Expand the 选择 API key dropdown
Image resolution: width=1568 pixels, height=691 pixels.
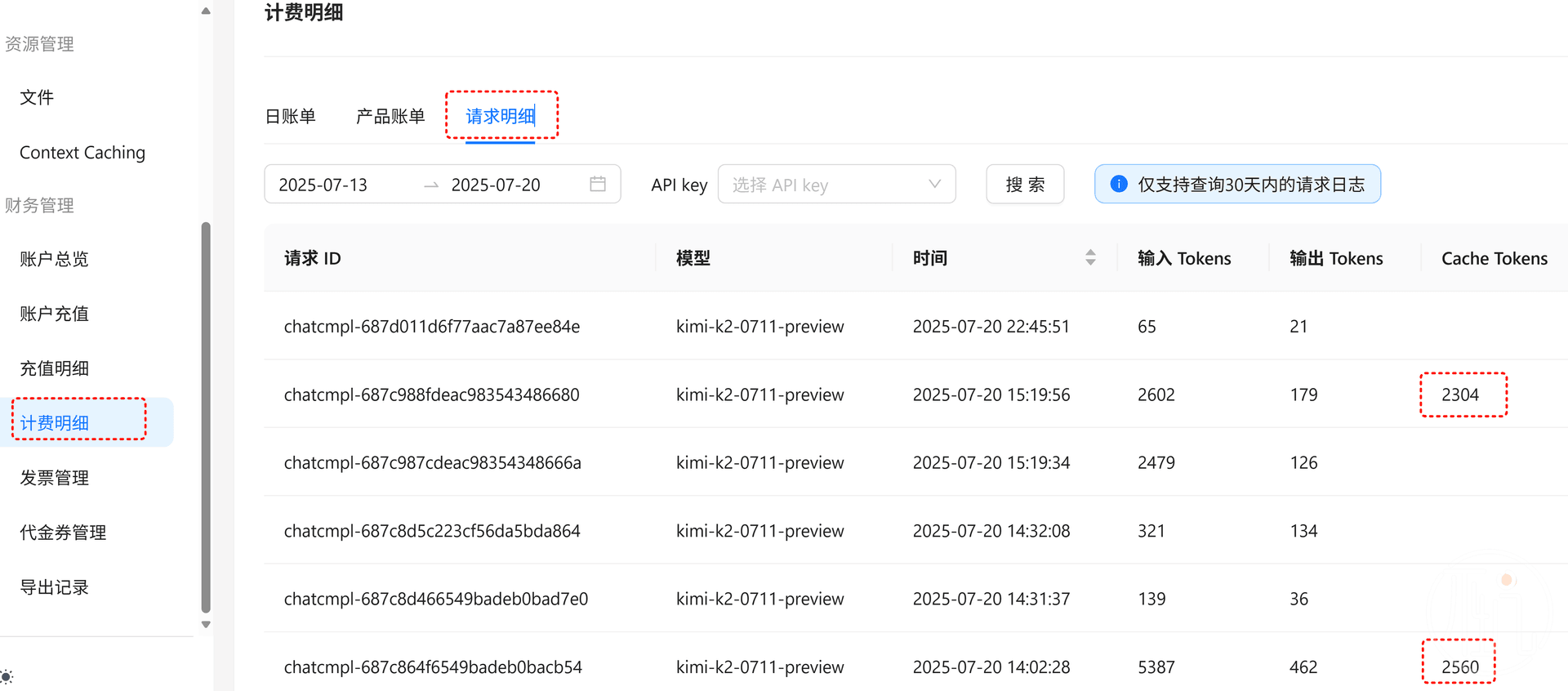(836, 184)
